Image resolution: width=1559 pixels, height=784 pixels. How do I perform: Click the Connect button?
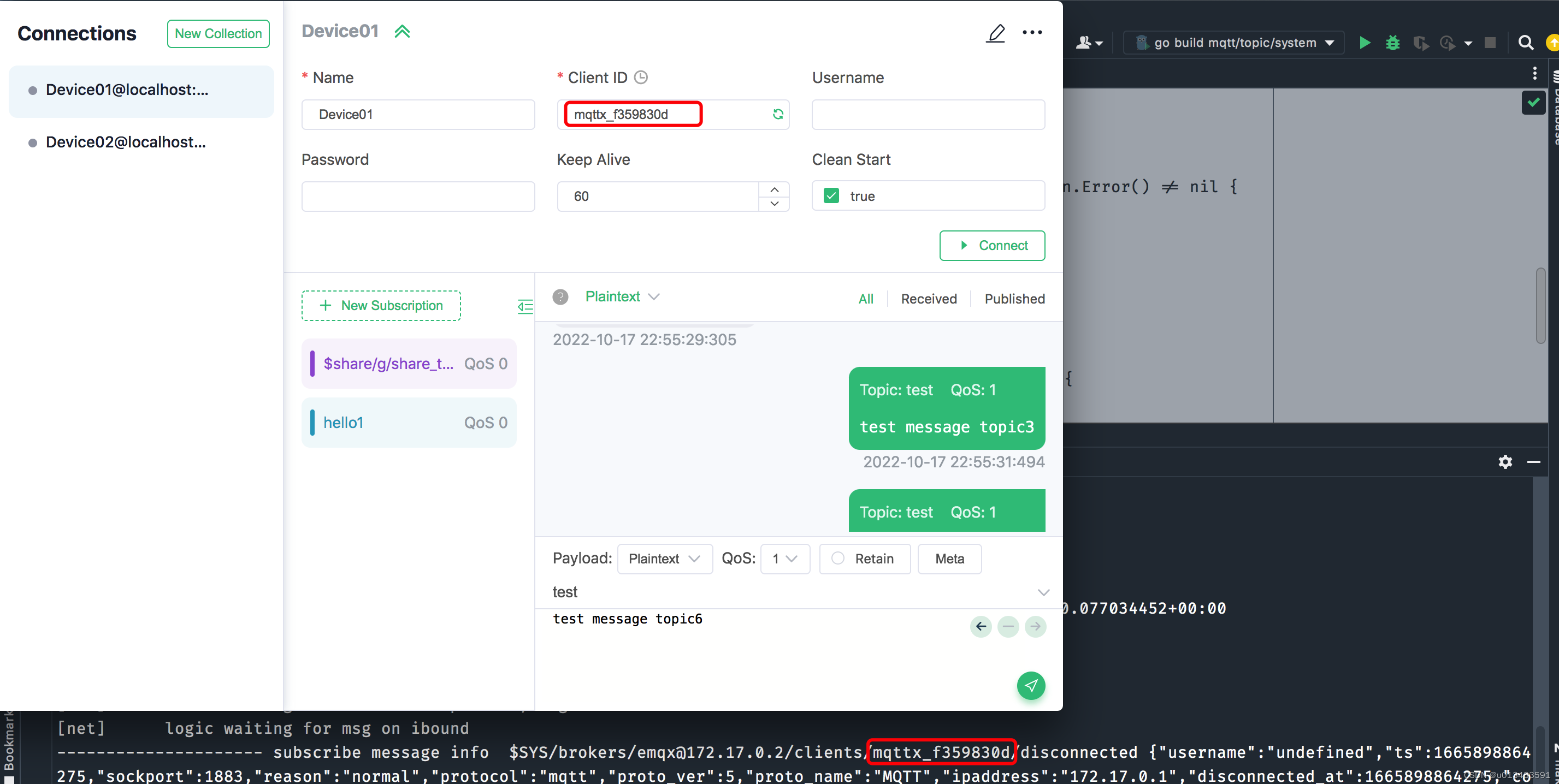pos(992,246)
